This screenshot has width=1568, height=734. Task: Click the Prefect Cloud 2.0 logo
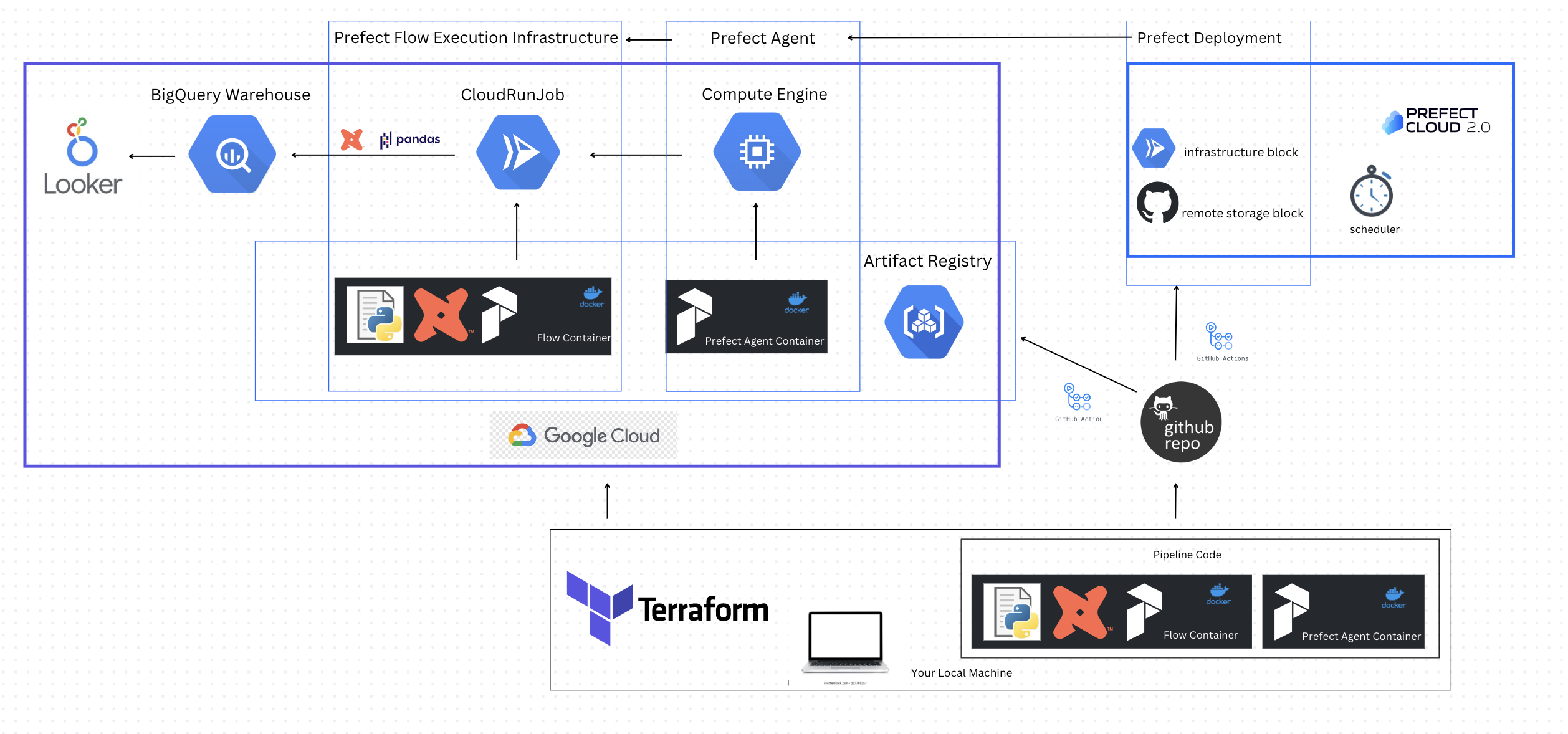tap(1436, 121)
